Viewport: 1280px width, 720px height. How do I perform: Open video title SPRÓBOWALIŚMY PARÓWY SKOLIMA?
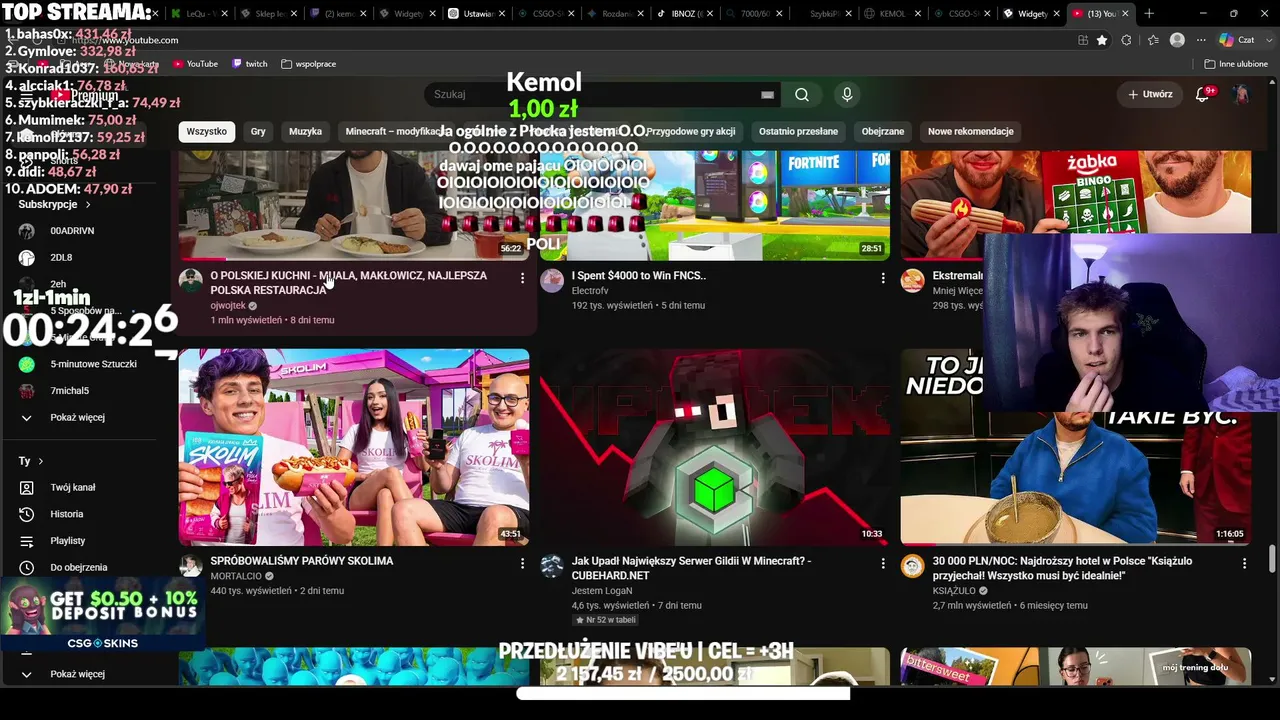pos(302,561)
